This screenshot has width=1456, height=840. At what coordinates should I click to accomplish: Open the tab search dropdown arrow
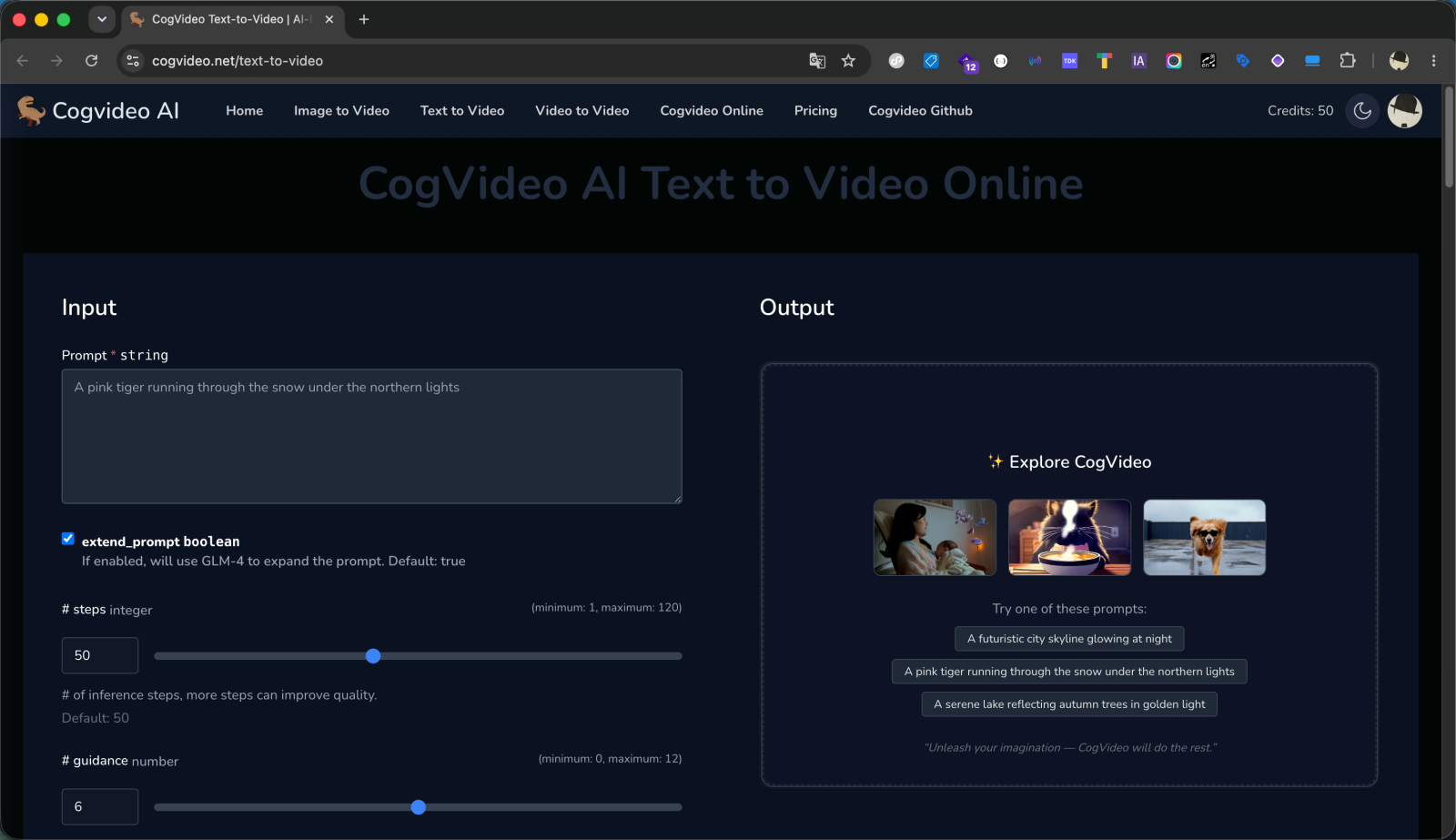[102, 19]
